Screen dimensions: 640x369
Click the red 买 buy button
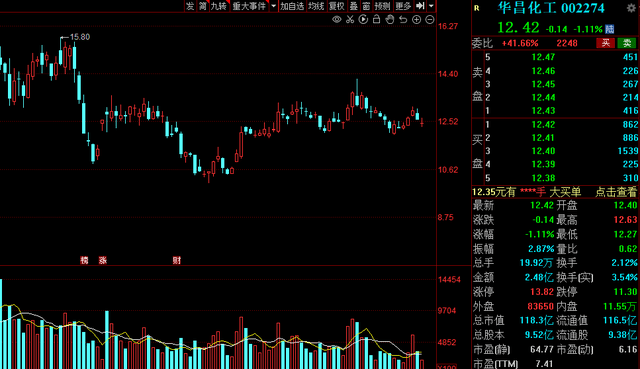[x=606, y=43]
